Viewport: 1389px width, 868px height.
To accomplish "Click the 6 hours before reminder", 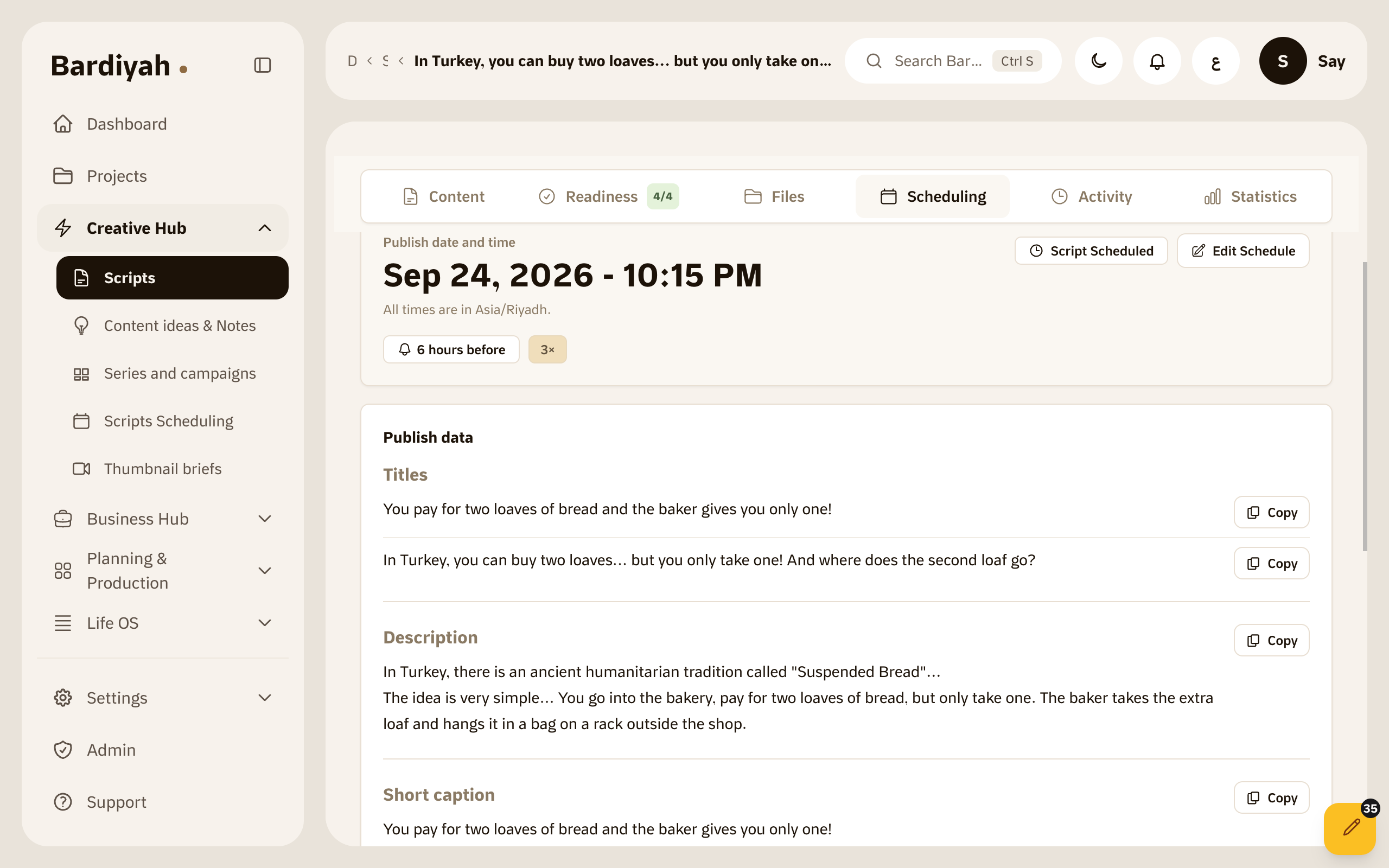I will (x=451, y=349).
